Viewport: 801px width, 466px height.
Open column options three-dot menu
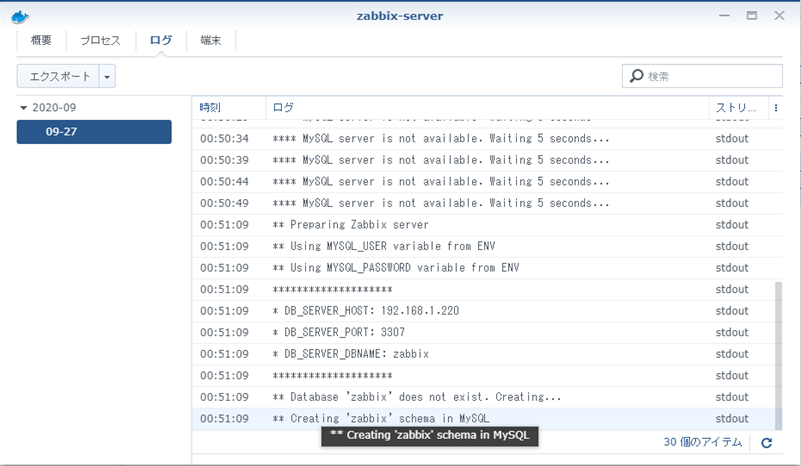tap(775, 108)
